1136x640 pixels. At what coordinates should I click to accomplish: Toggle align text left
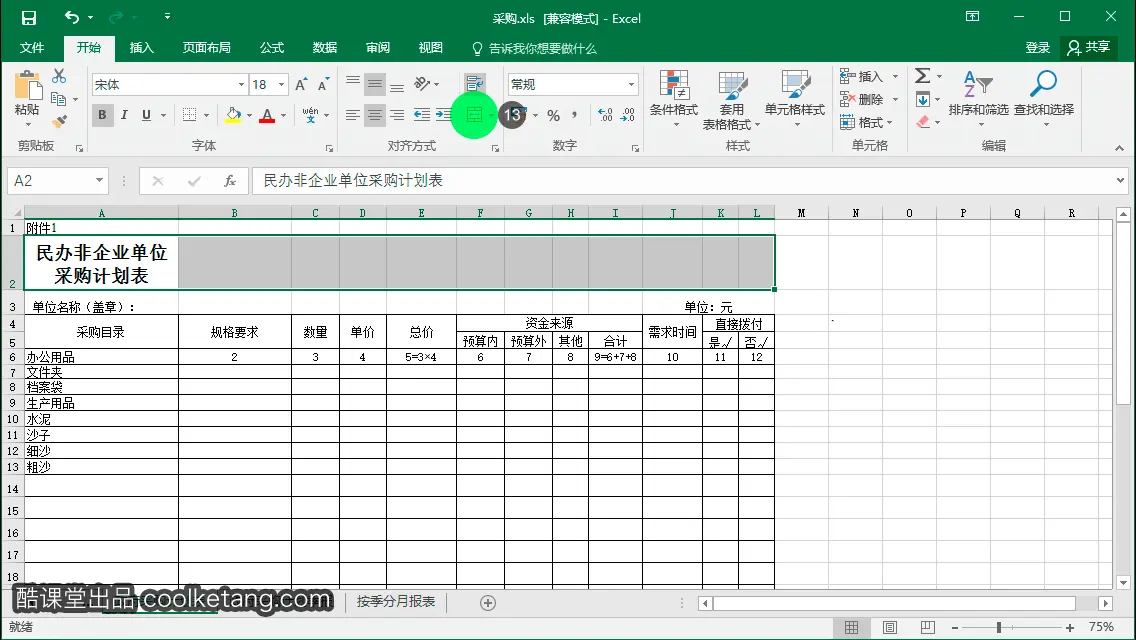(353, 115)
